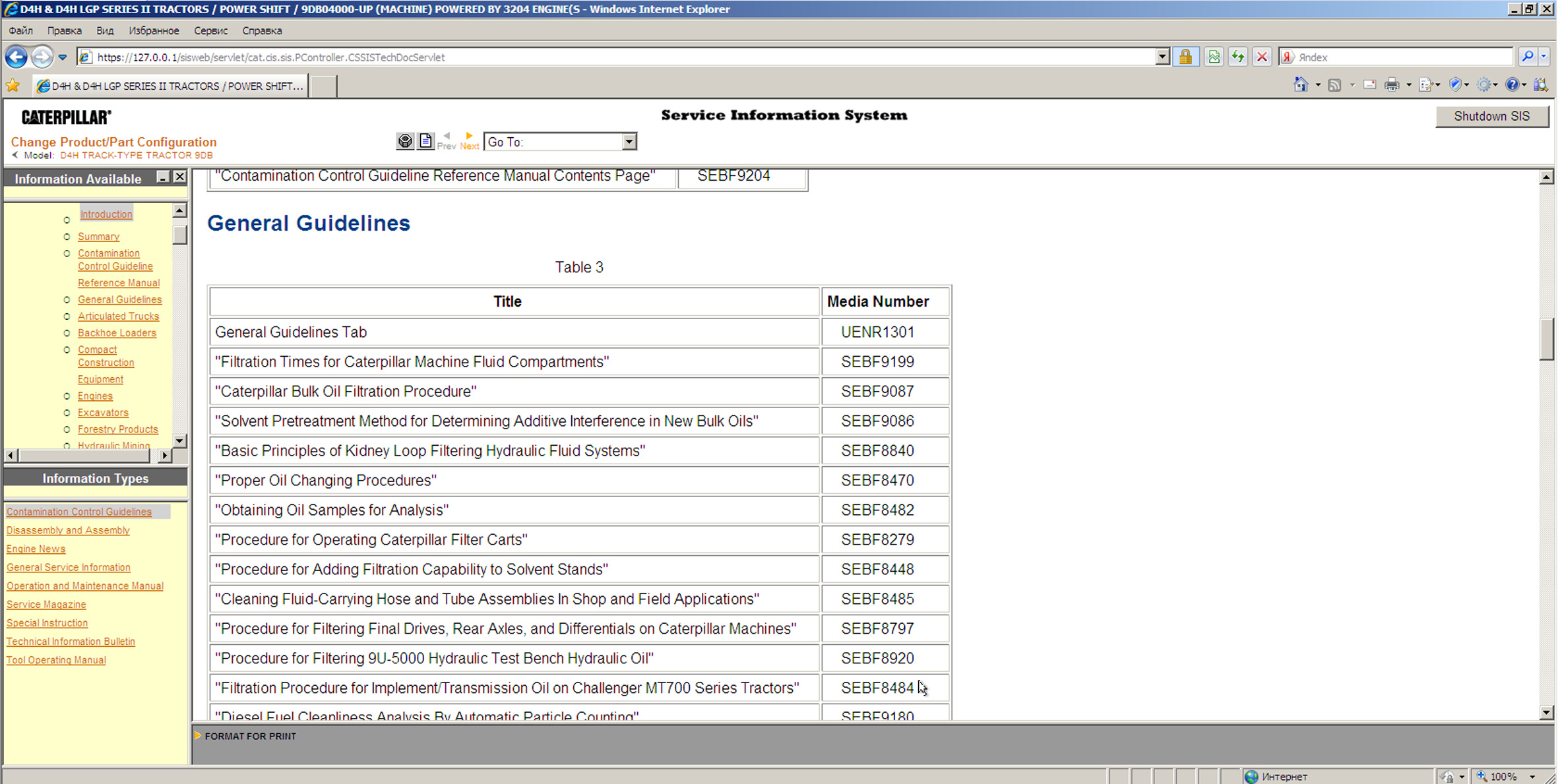Click the home page icon
Viewport: 1558px width, 784px height.
tap(1300, 85)
